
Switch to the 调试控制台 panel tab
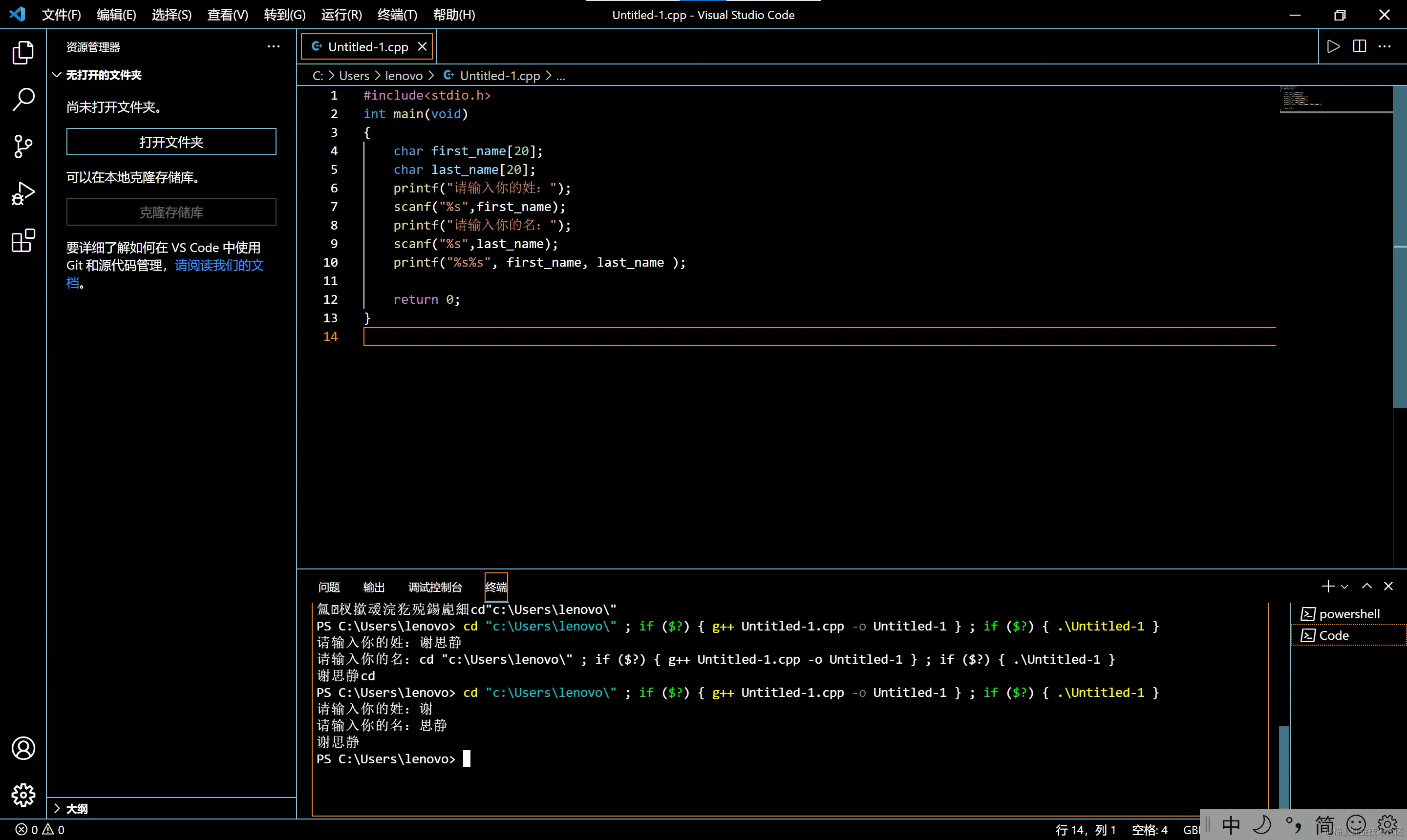pos(435,587)
